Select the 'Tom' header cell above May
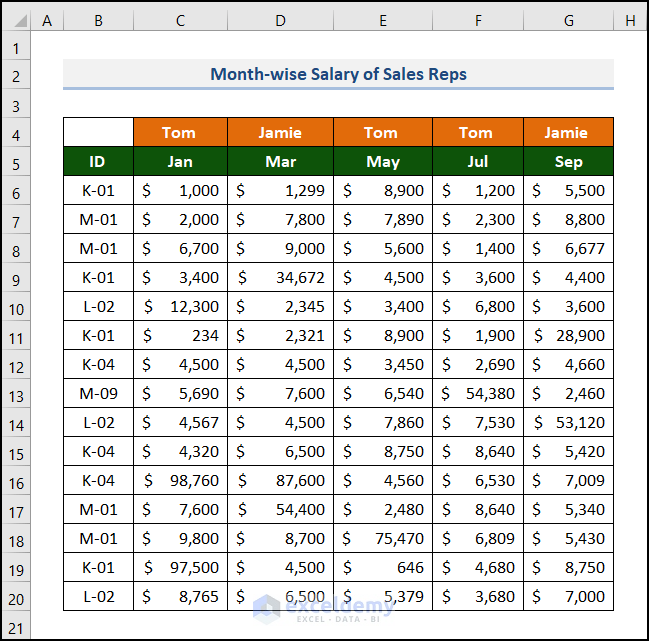 [383, 132]
